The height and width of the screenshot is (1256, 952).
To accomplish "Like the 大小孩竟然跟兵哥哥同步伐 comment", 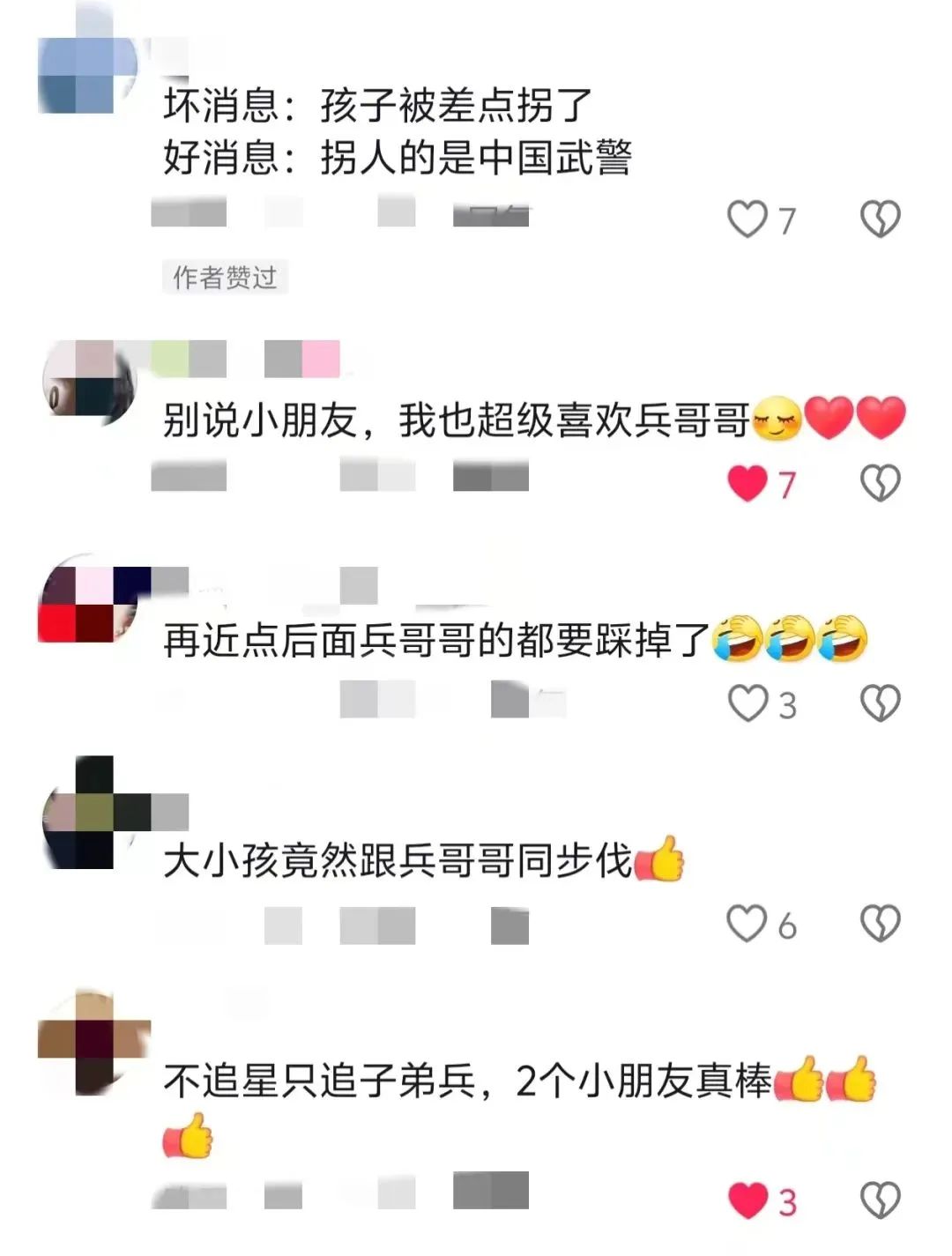I will click(x=747, y=924).
